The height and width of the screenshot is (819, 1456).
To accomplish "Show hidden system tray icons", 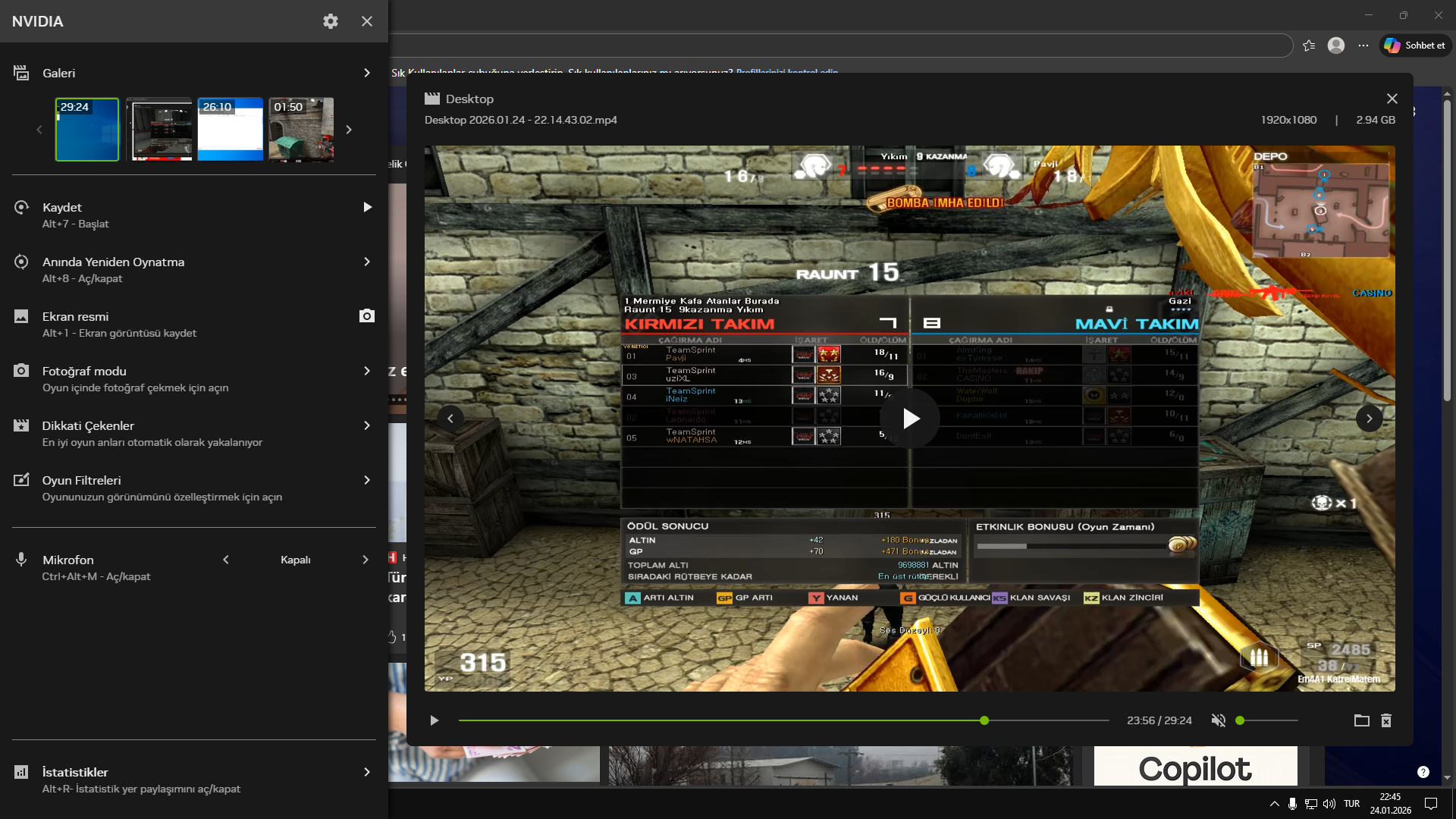I will (1274, 804).
